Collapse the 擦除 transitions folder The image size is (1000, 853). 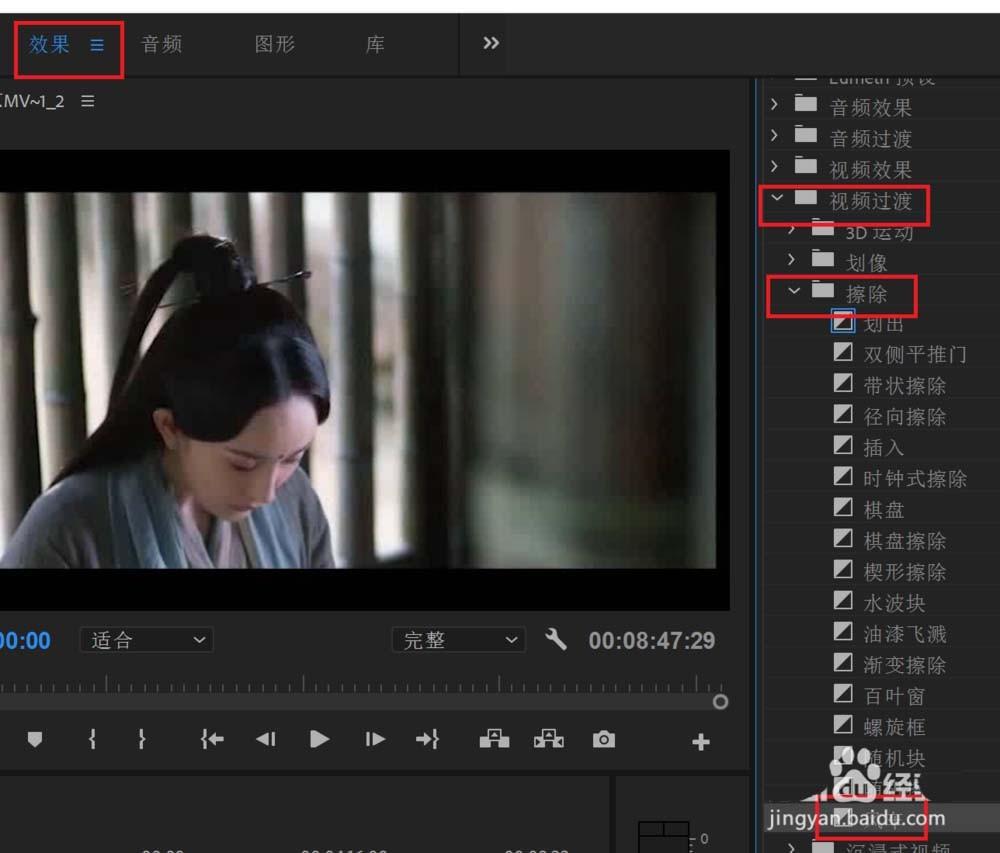point(795,292)
